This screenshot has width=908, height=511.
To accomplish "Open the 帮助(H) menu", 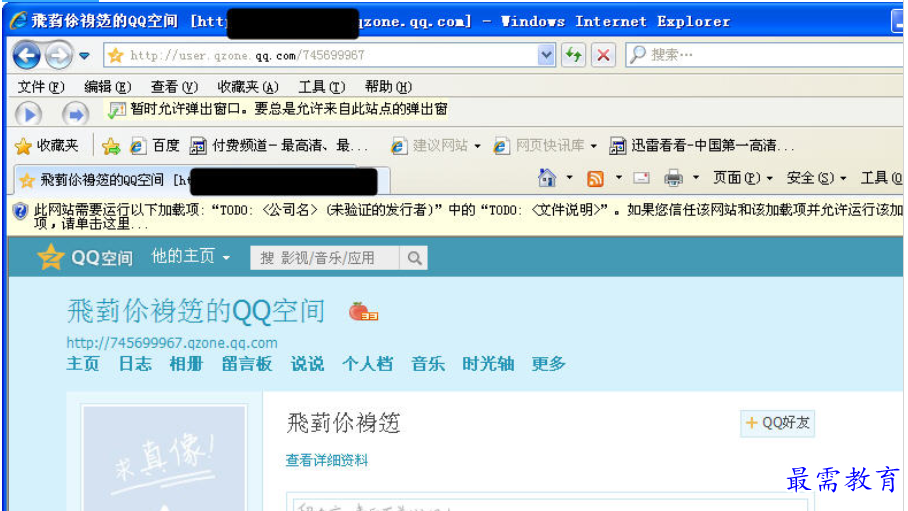I will (388, 87).
